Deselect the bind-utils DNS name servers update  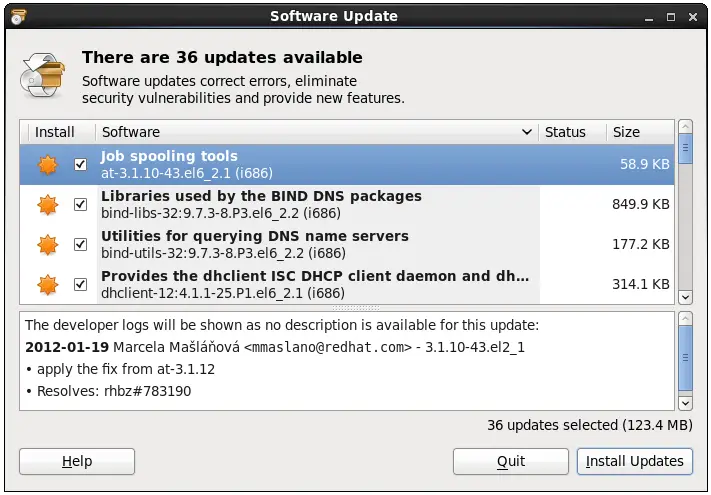pos(81,245)
